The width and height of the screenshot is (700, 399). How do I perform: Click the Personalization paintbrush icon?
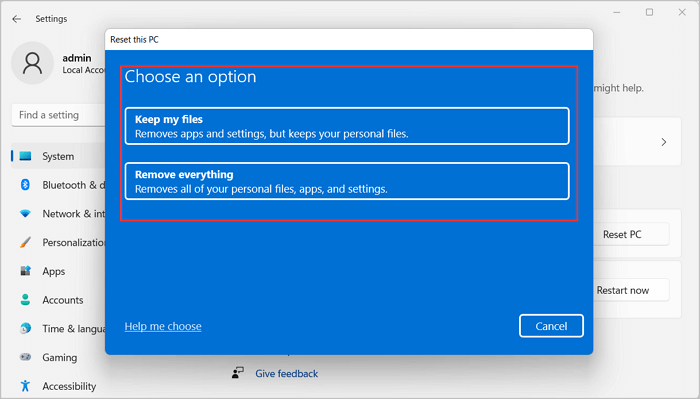pos(25,242)
